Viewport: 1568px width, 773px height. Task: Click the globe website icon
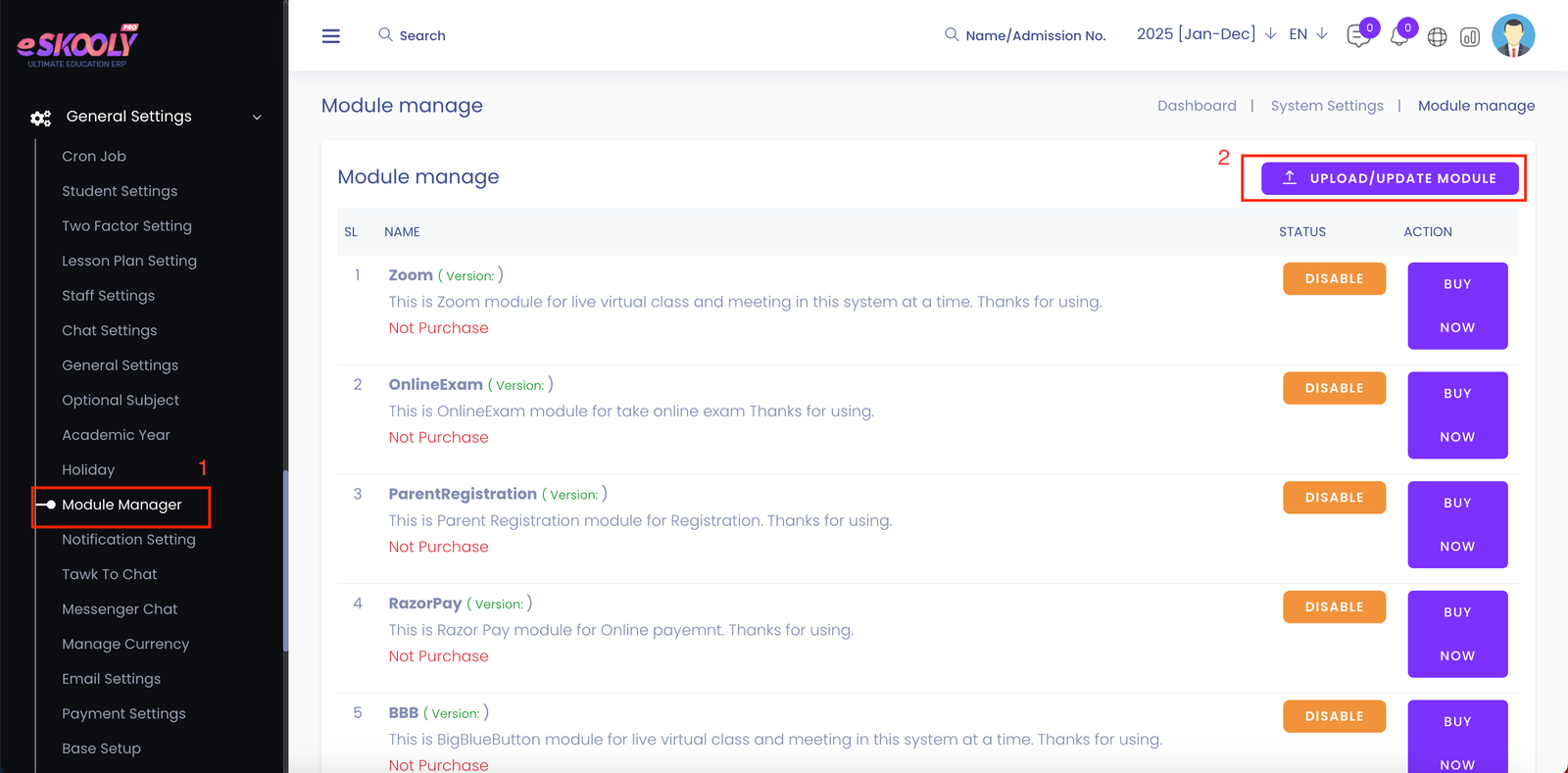tap(1437, 37)
